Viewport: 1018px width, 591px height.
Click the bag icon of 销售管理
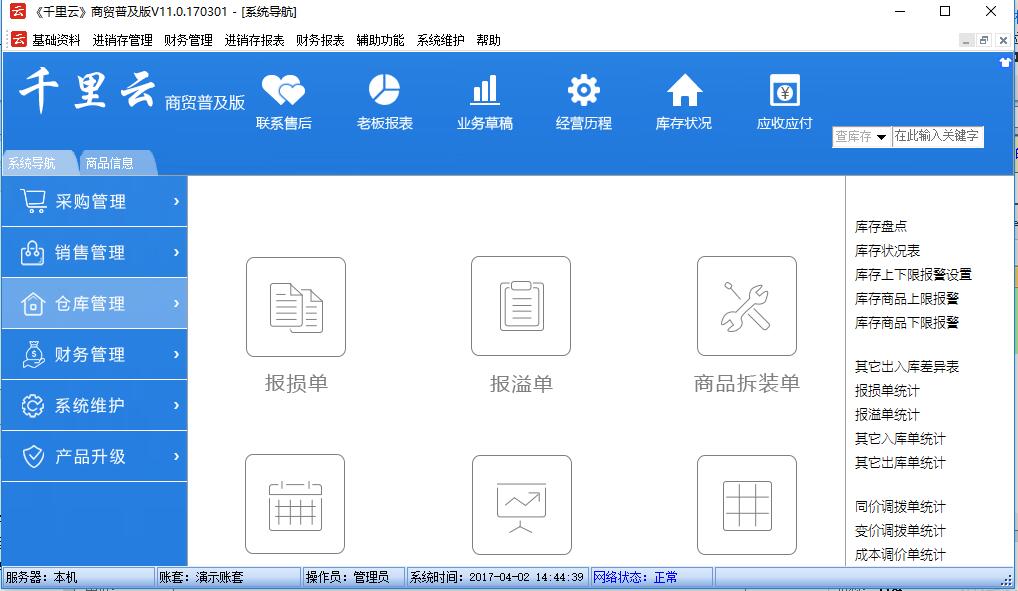pos(32,253)
